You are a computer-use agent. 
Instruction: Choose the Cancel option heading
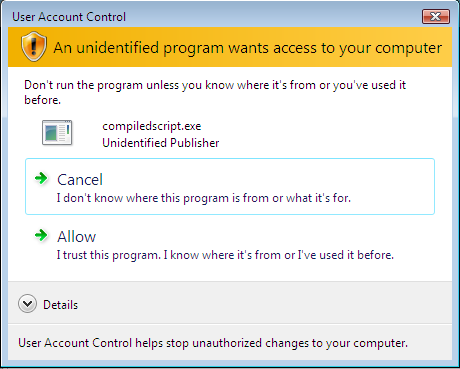point(80,180)
